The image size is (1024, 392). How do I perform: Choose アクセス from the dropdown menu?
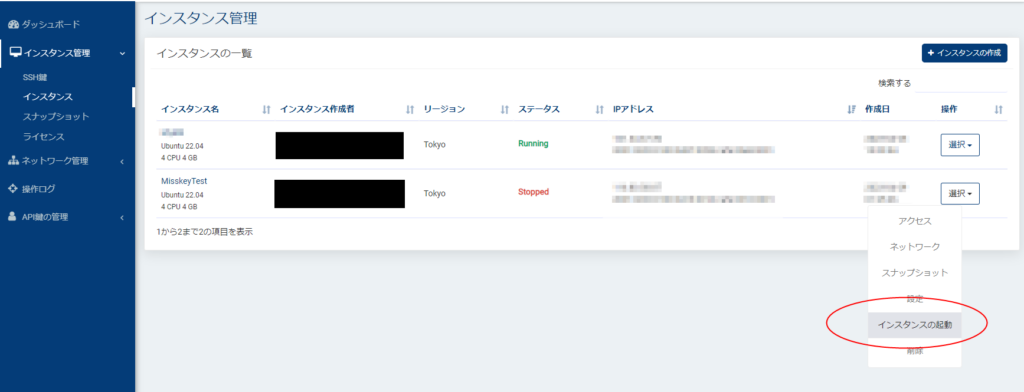coord(914,221)
